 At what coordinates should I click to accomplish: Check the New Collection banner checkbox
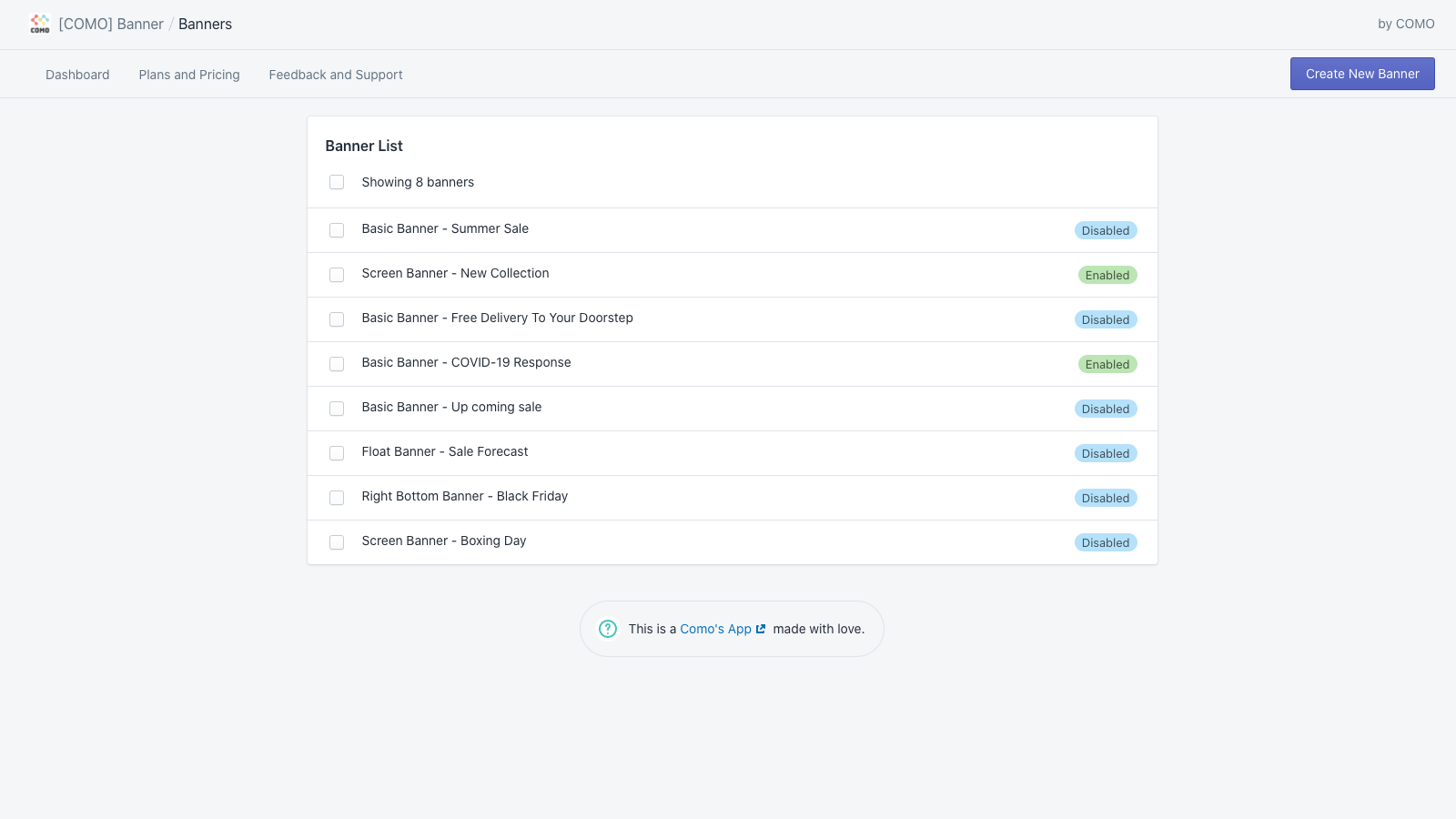coord(337,275)
